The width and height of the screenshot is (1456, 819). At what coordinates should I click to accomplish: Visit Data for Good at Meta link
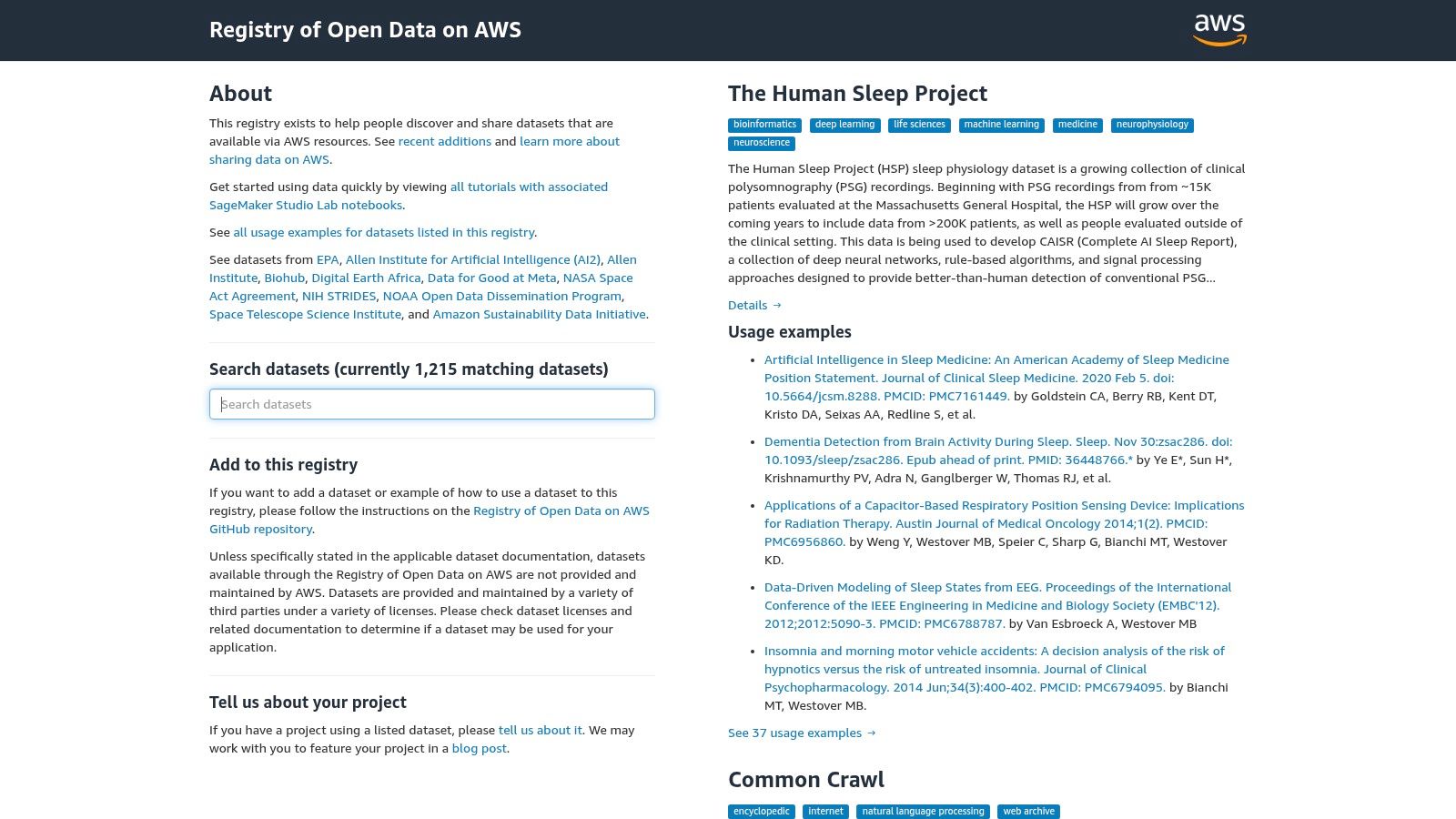click(x=491, y=278)
